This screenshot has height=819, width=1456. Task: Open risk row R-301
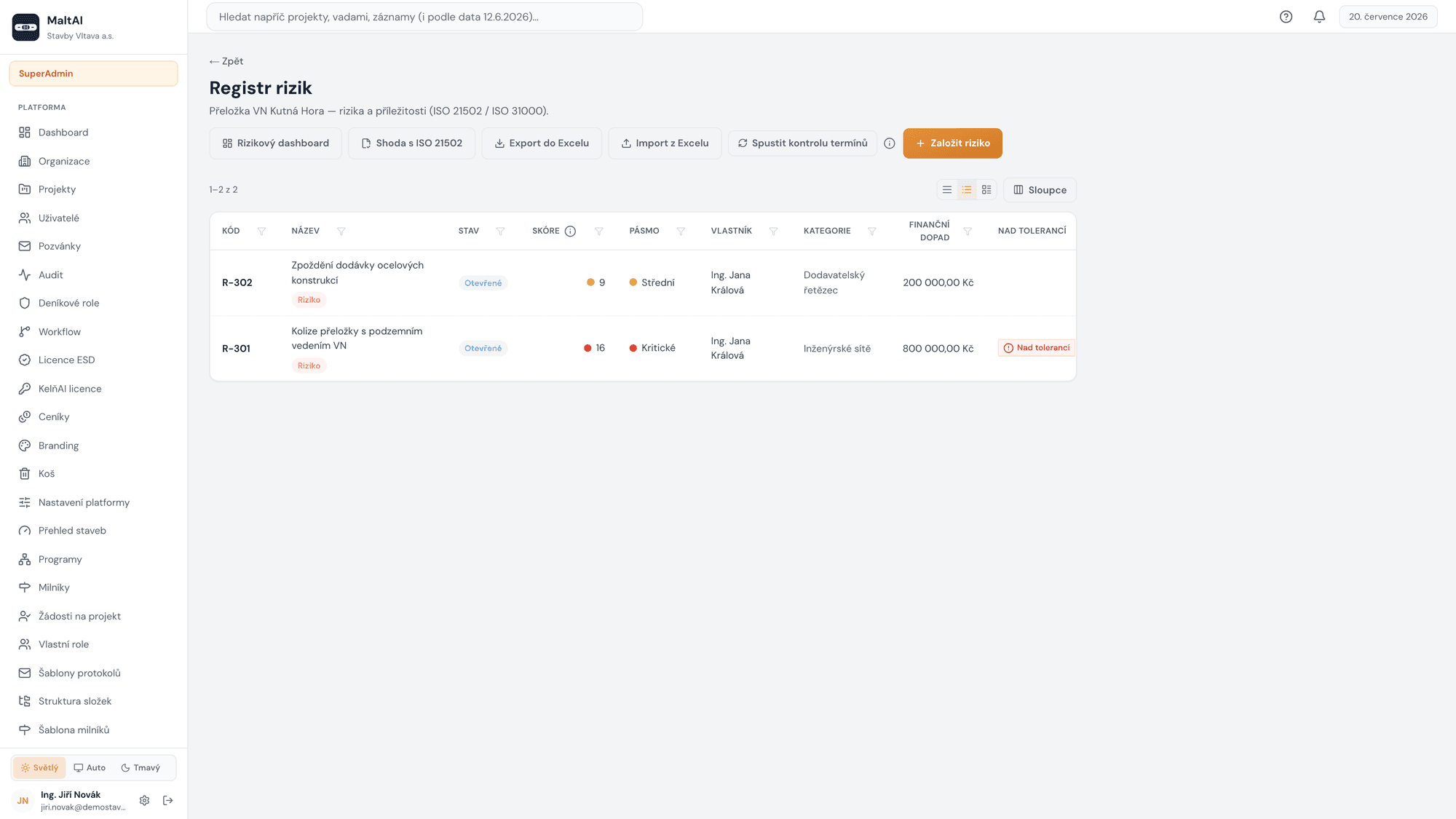[643, 349]
